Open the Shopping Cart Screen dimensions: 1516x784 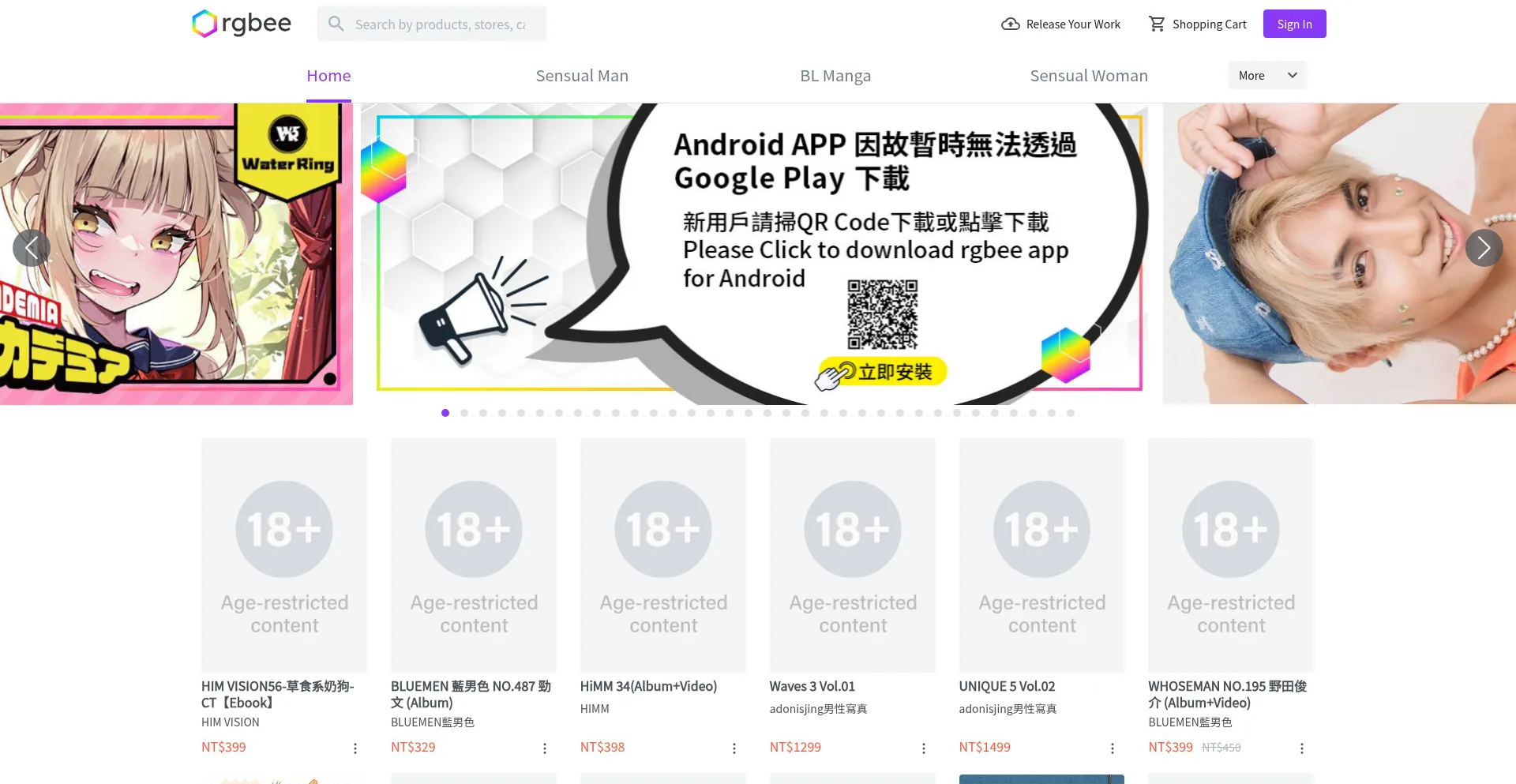click(x=1197, y=24)
